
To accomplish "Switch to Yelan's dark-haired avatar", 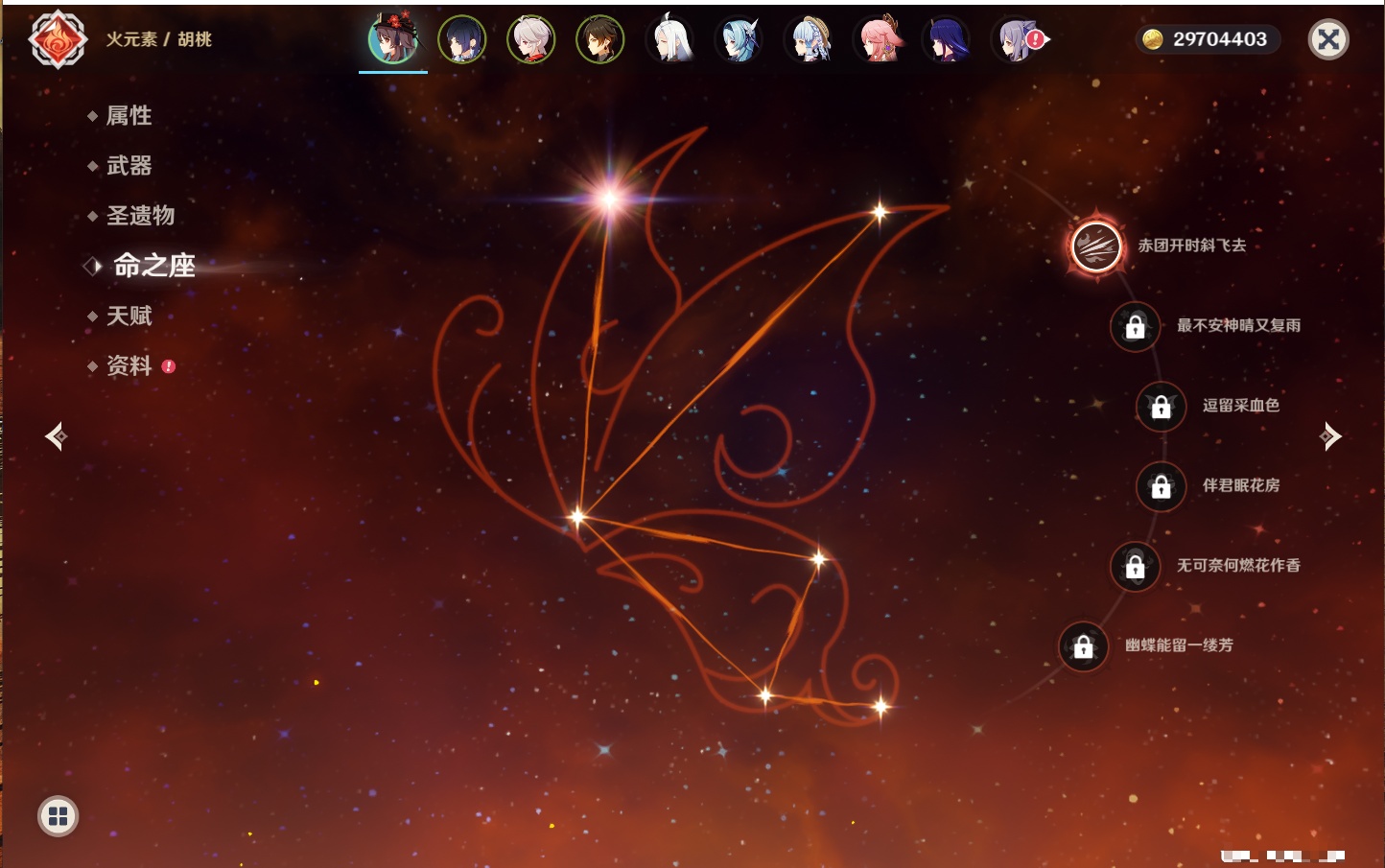I will click(x=462, y=39).
